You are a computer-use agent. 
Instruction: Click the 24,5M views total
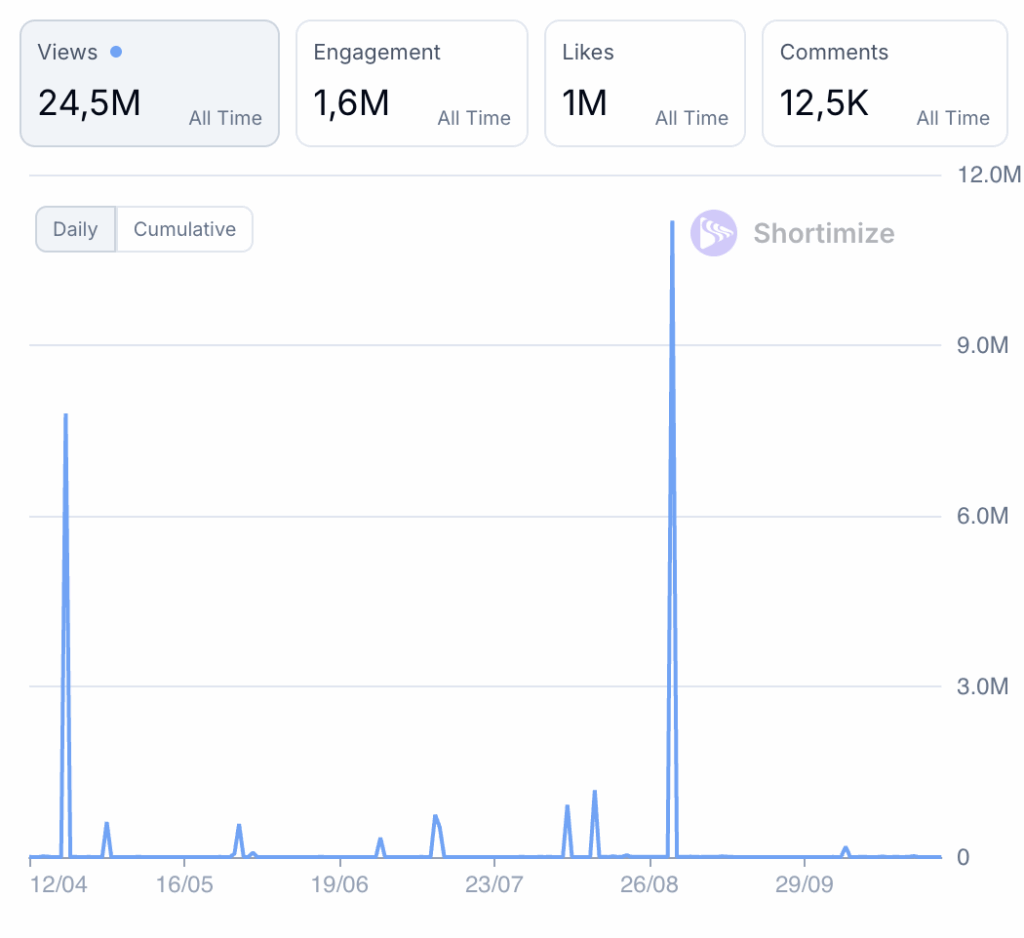click(89, 102)
